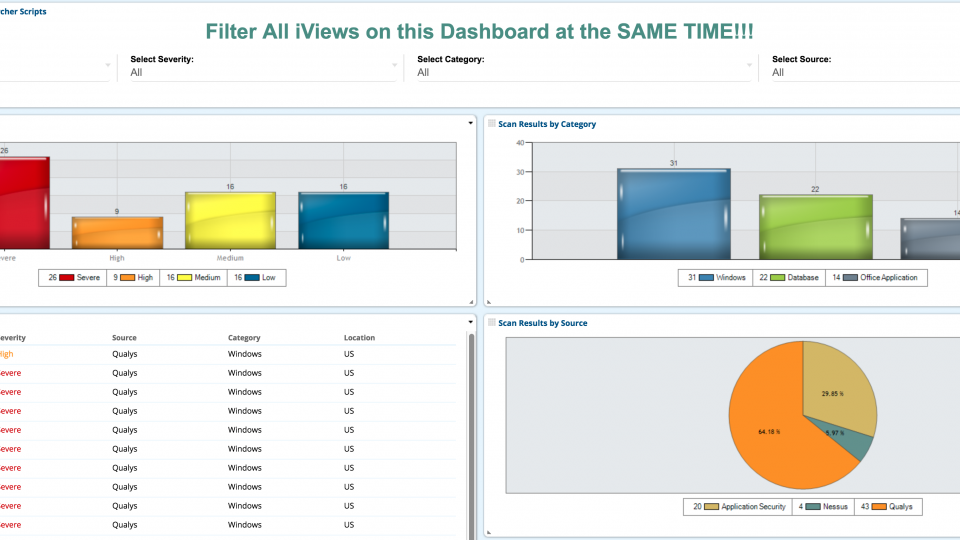This screenshot has width=960, height=540.
Task: Click the Scan Results by Source grip icon
Action: pyautogui.click(x=492, y=323)
